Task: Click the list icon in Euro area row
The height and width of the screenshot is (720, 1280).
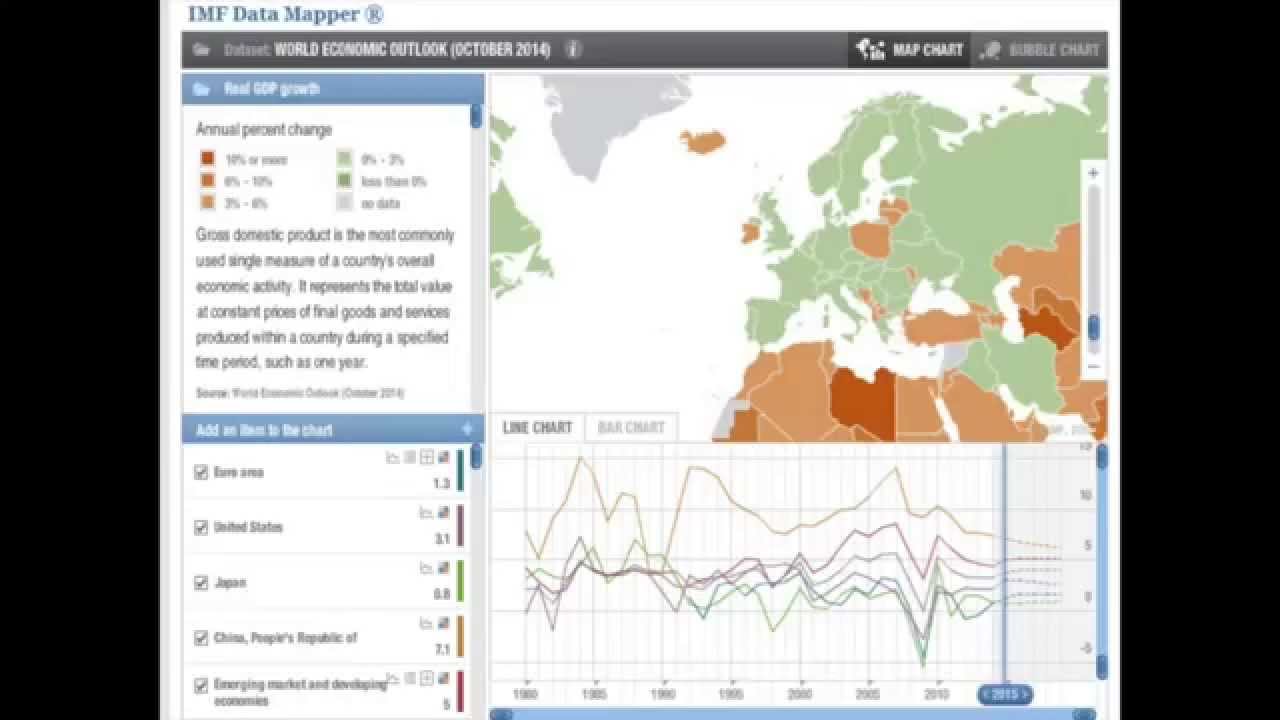Action: coord(410,457)
